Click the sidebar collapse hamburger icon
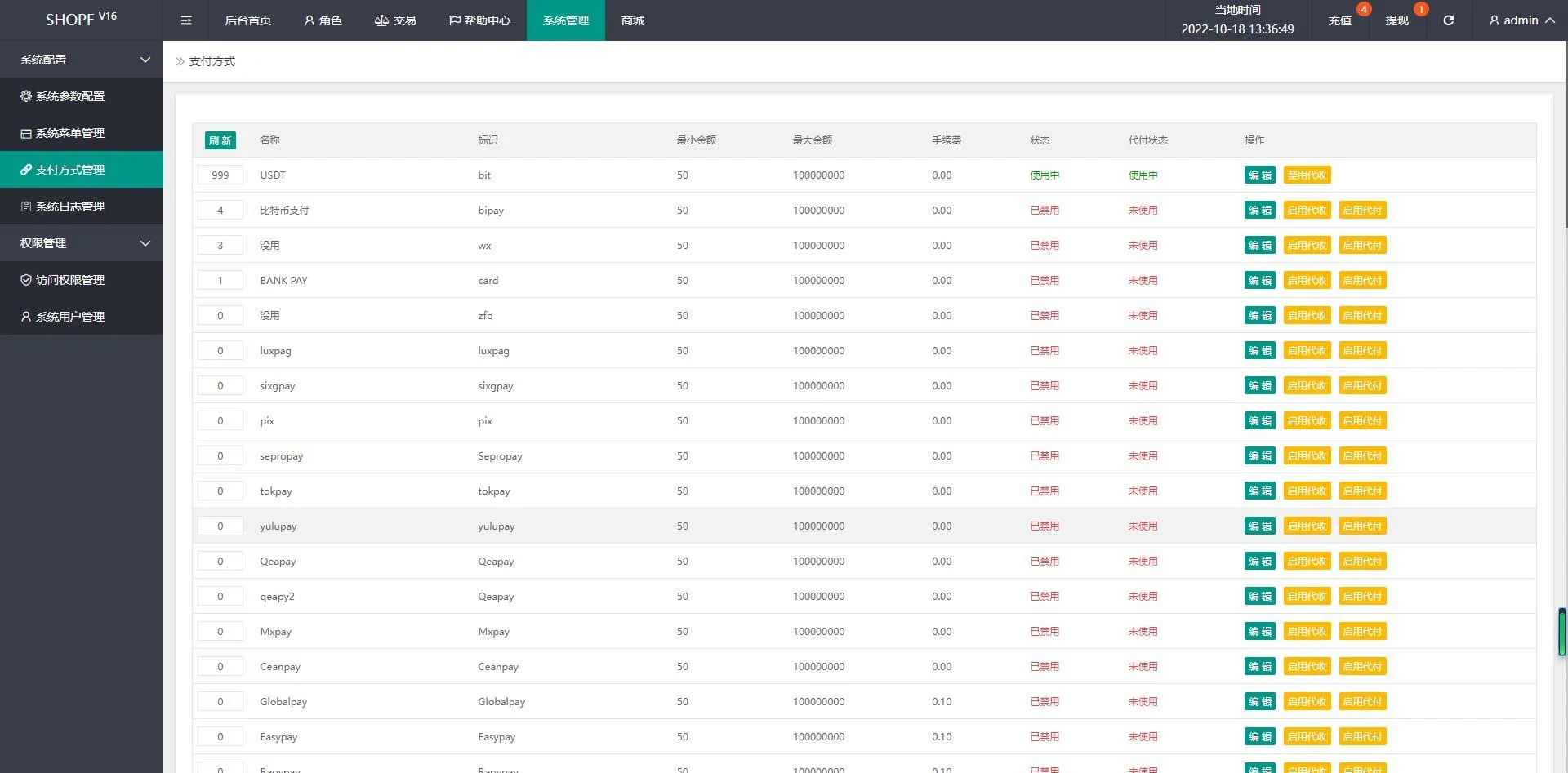This screenshot has width=1568, height=773. [186, 20]
